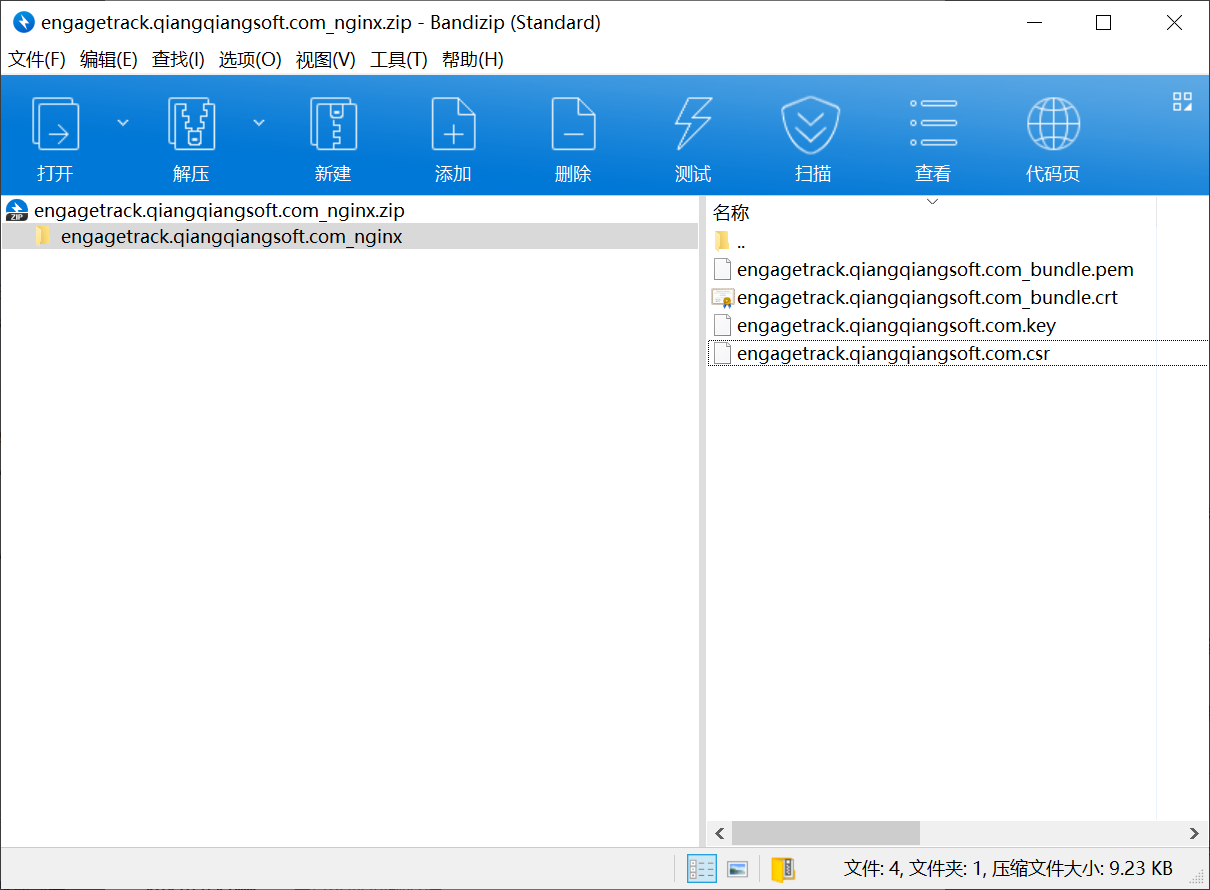Click the 删除 (Delete) toolbar icon
Screen dimensions: 1210x890
pyautogui.click(x=573, y=124)
